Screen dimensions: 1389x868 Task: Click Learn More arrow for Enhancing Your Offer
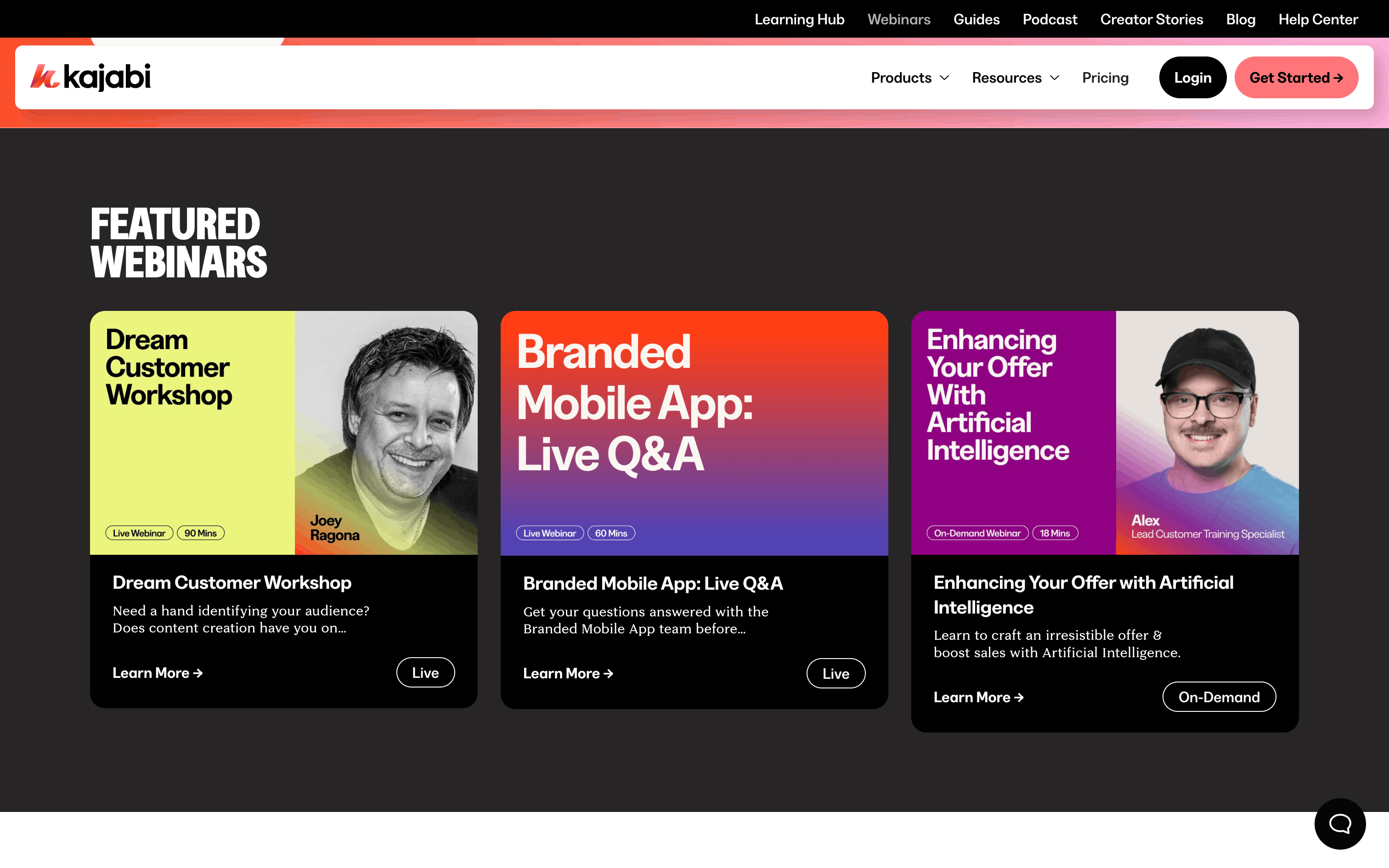tap(1019, 698)
